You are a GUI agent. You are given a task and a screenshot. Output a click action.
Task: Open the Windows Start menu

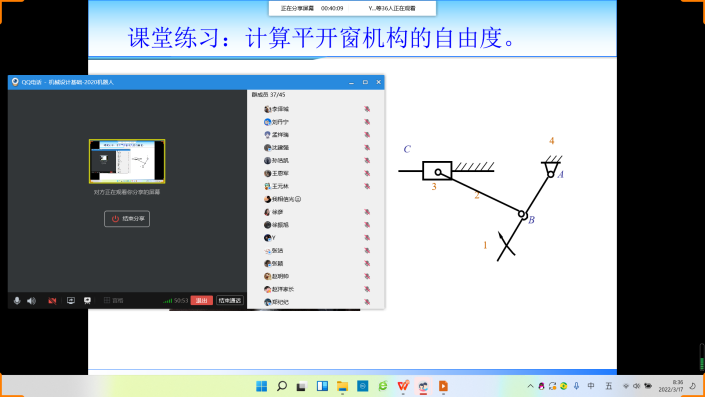point(261,386)
